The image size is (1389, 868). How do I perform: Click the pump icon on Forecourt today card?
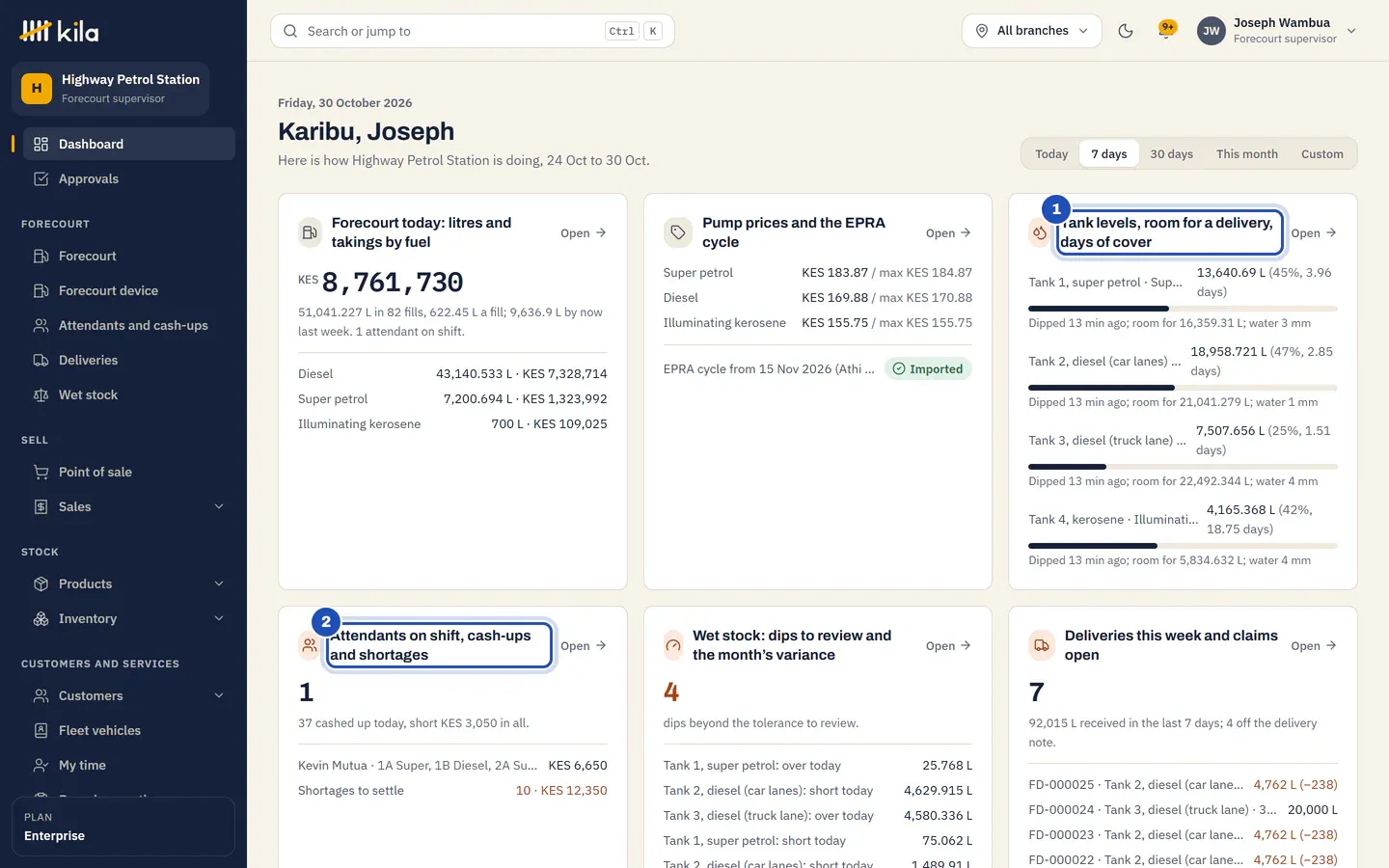point(310,232)
